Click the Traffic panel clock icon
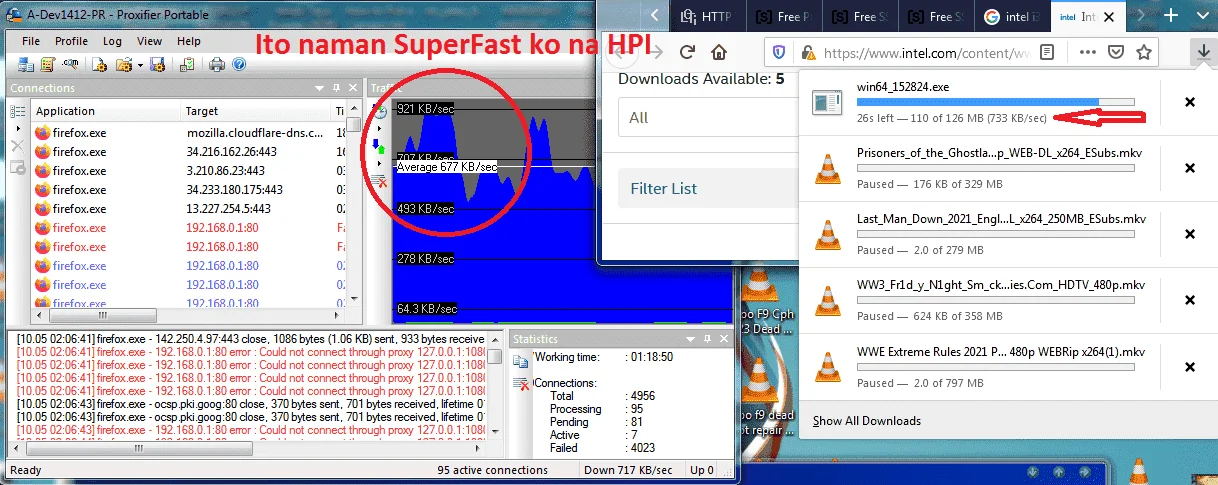Viewport: 1218px width, 485px height. tap(379, 110)
